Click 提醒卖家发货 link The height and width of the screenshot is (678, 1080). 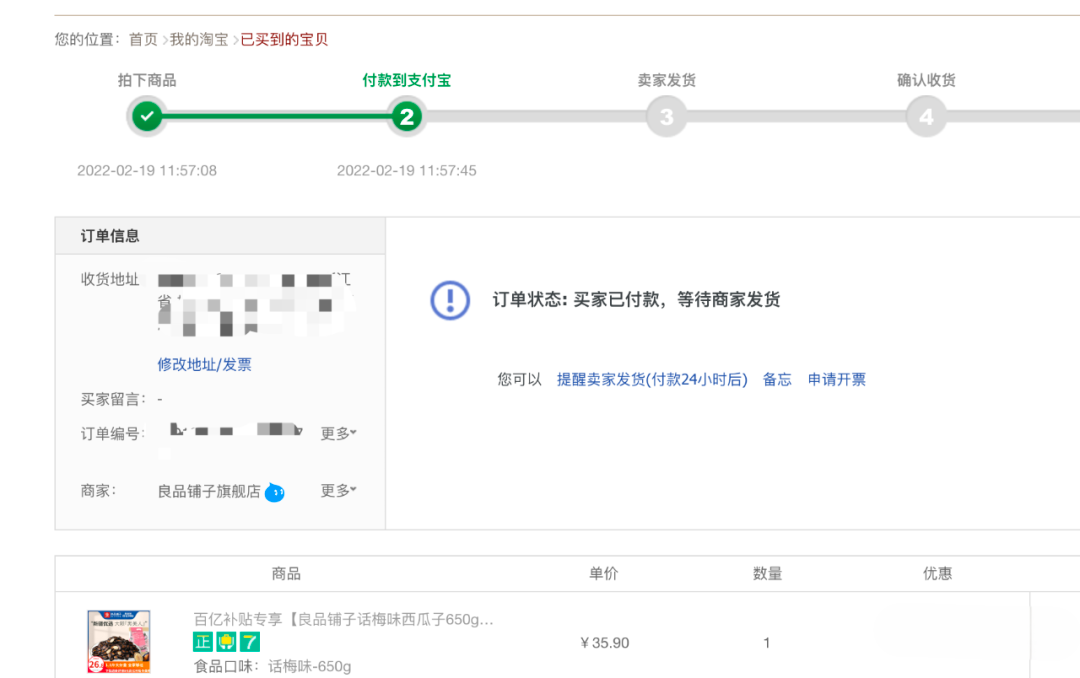point(652,380)
